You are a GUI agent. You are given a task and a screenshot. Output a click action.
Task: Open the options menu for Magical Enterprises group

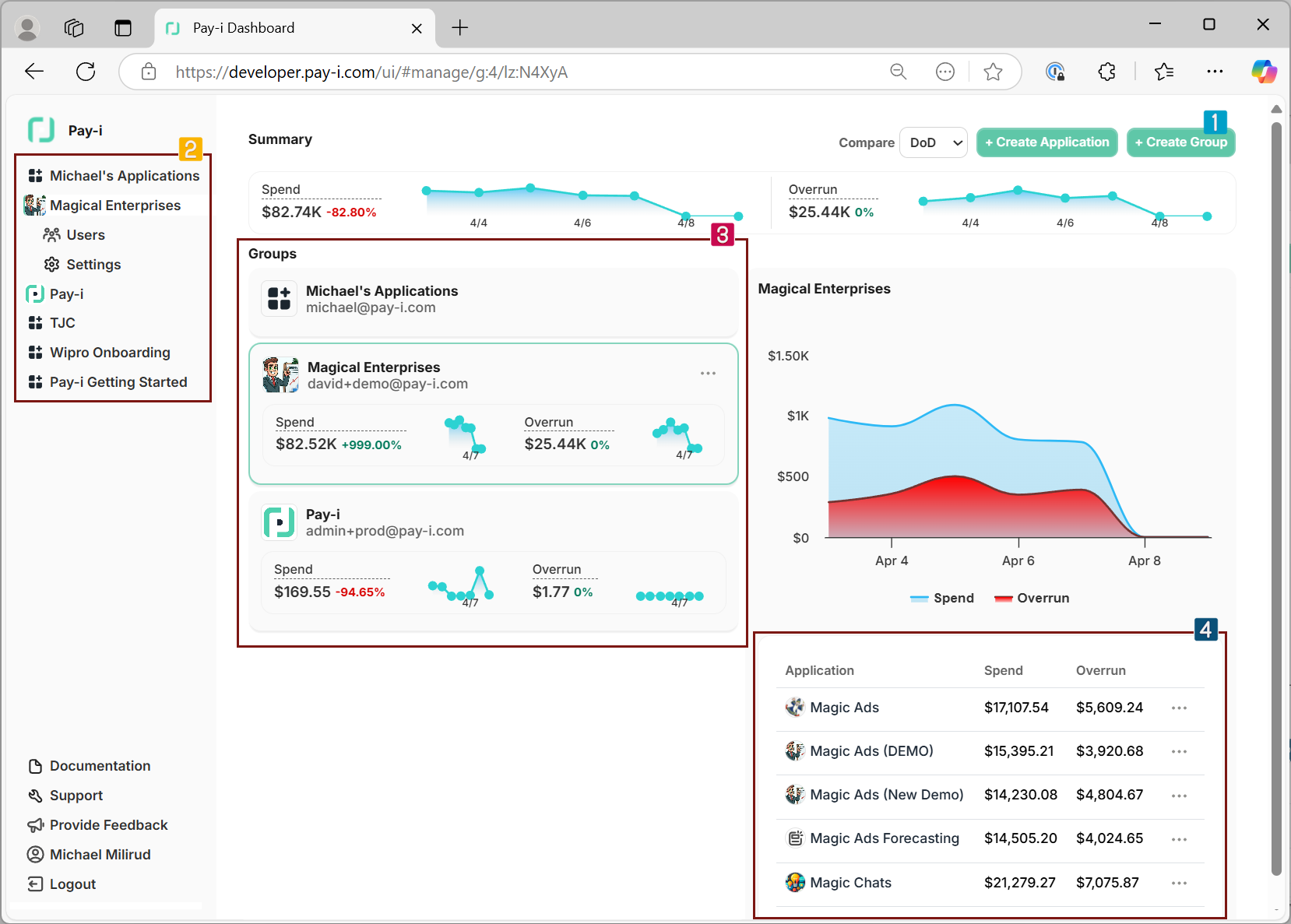(x=708, y=374)
